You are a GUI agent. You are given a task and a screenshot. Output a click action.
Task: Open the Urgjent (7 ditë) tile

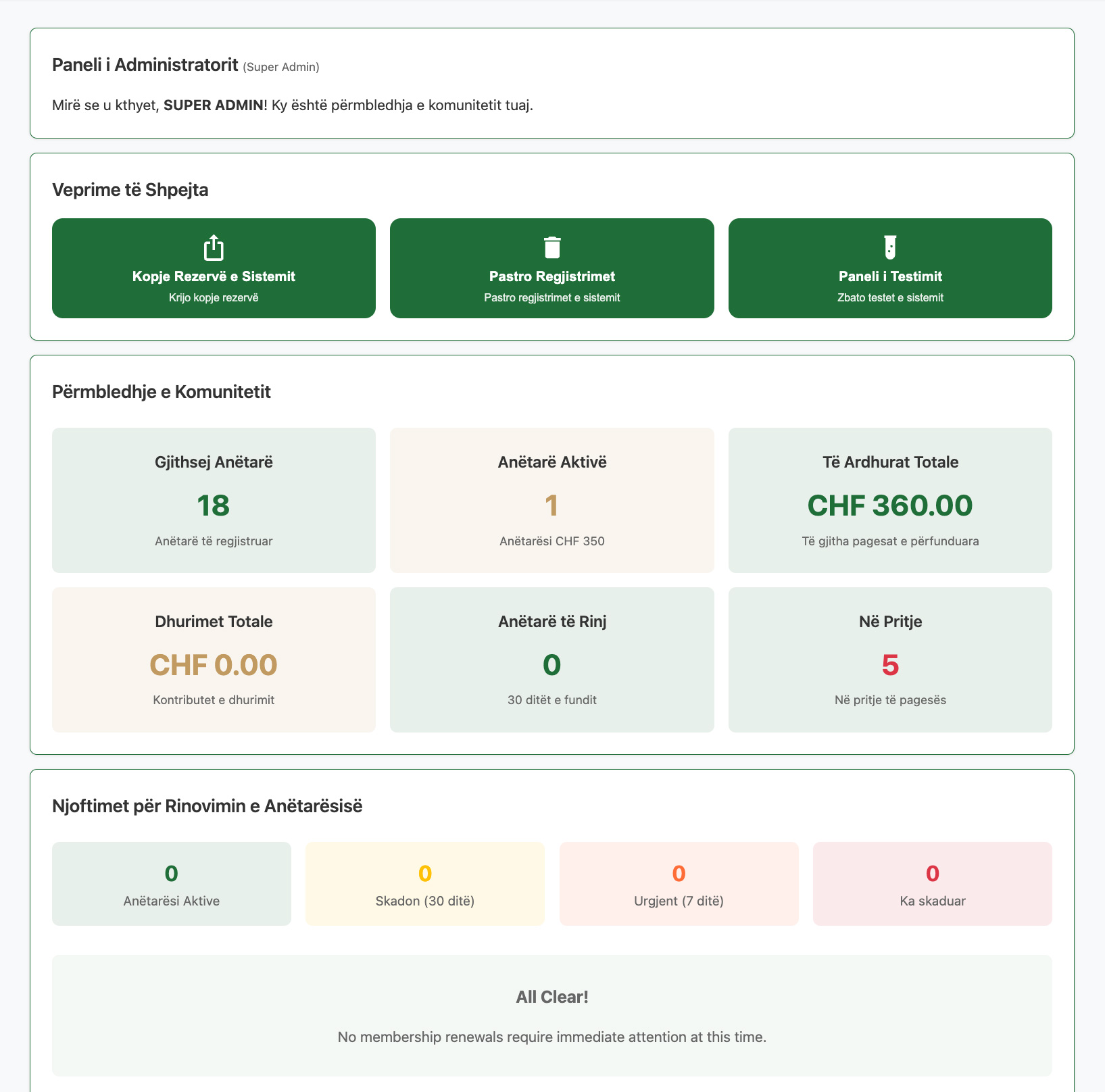coord(679,884)
